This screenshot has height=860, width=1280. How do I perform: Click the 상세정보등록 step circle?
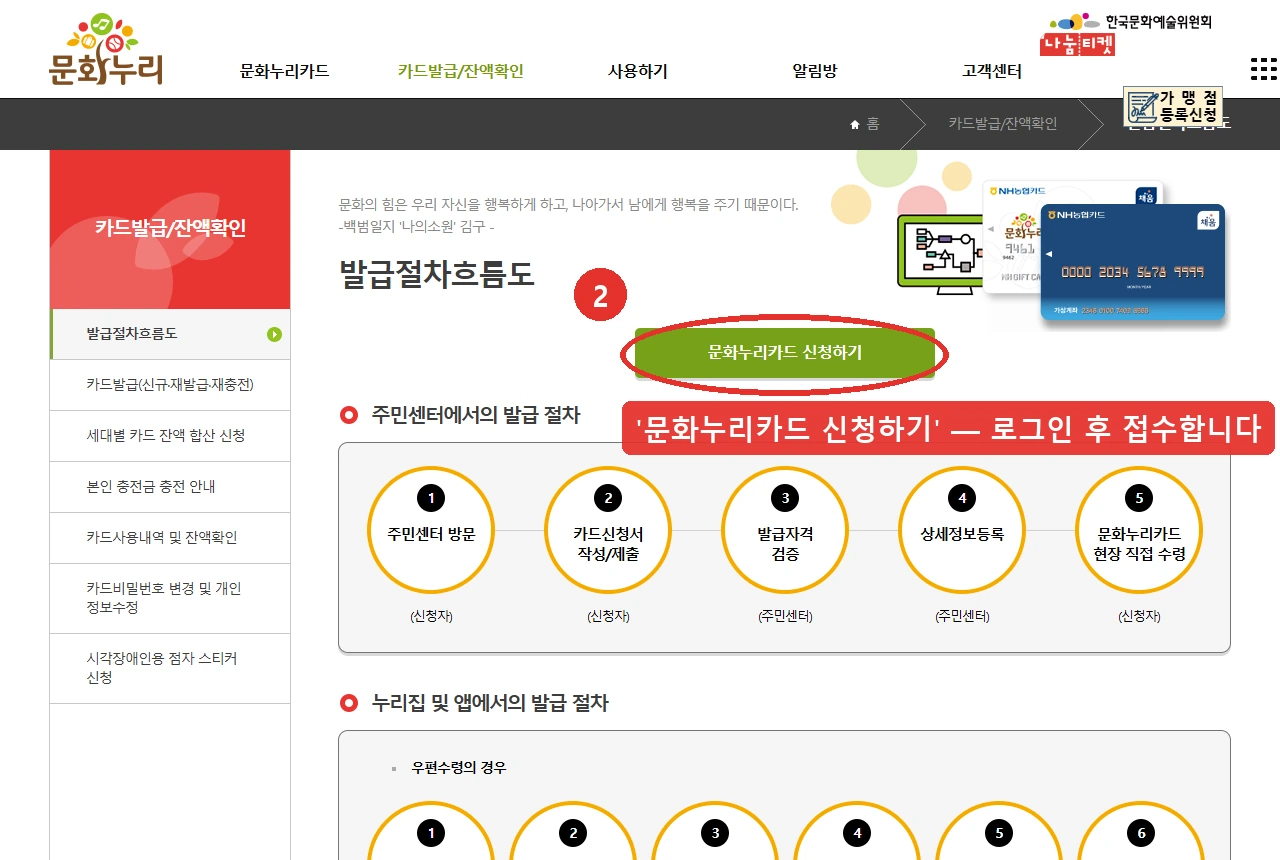962,530
